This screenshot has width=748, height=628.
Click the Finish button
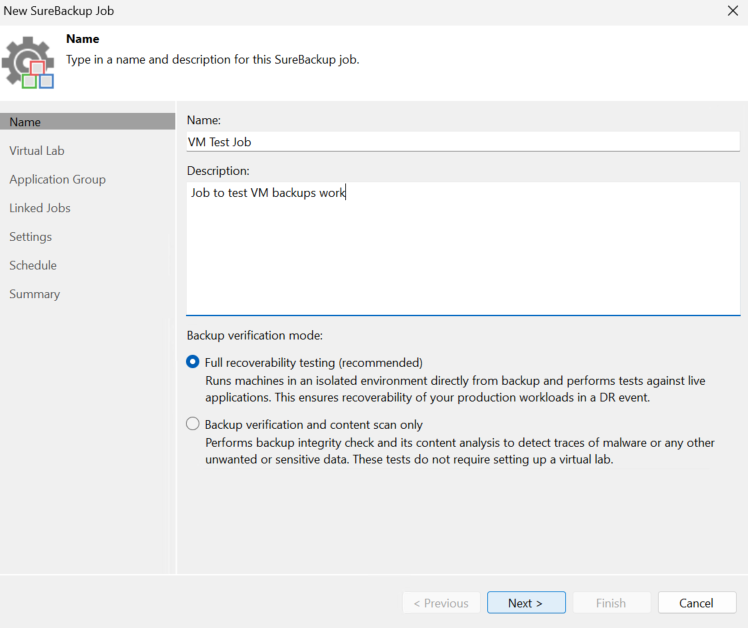click(611, 603)
